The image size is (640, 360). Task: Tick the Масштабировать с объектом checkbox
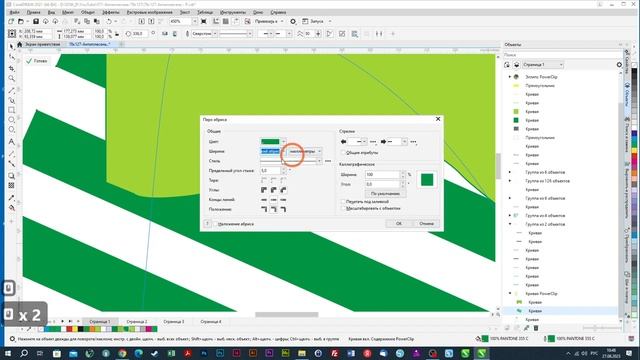click(343, 209)
